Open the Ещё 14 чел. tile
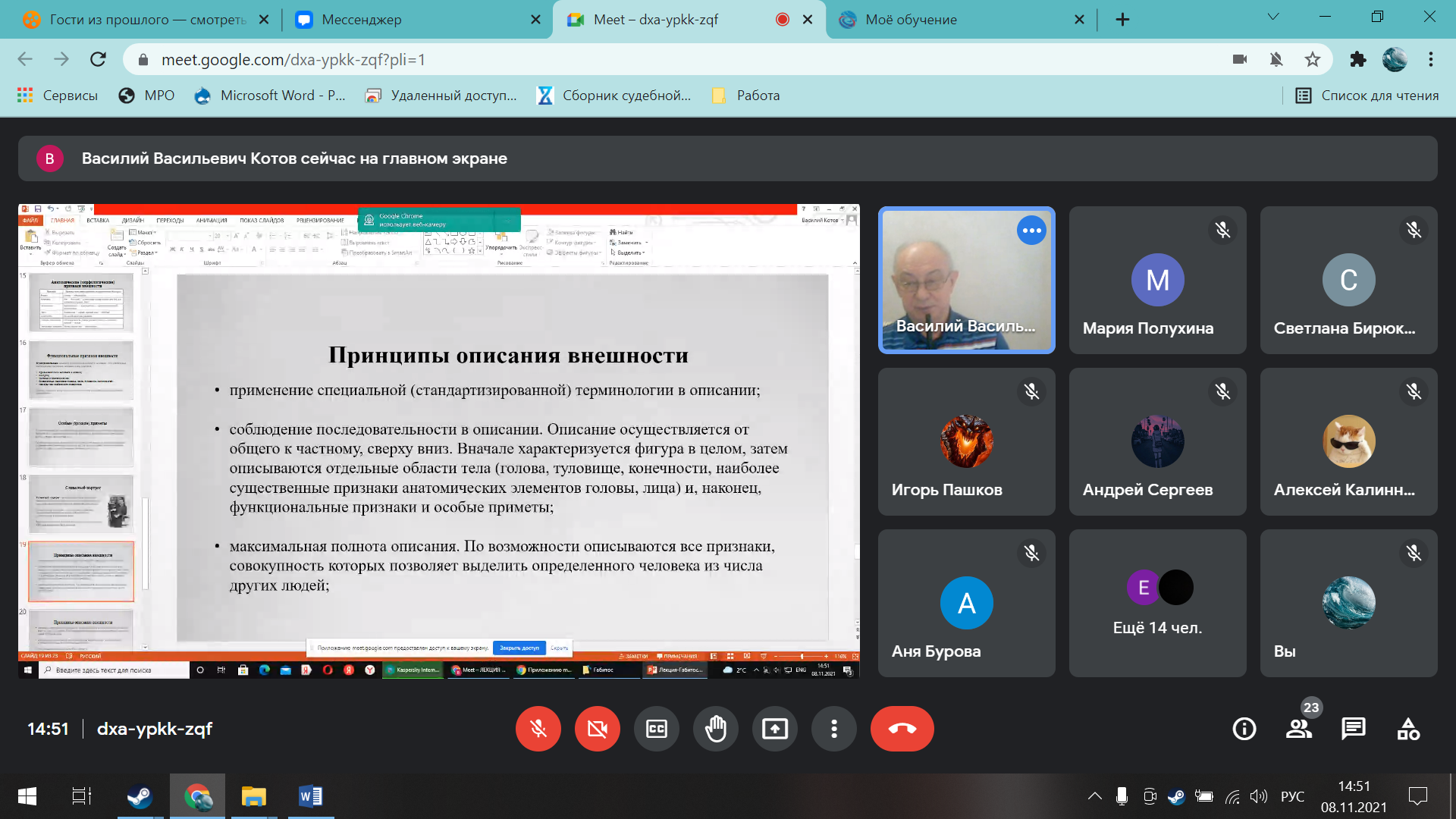Screen dimensions: 1456x819 coord(1158,603)
